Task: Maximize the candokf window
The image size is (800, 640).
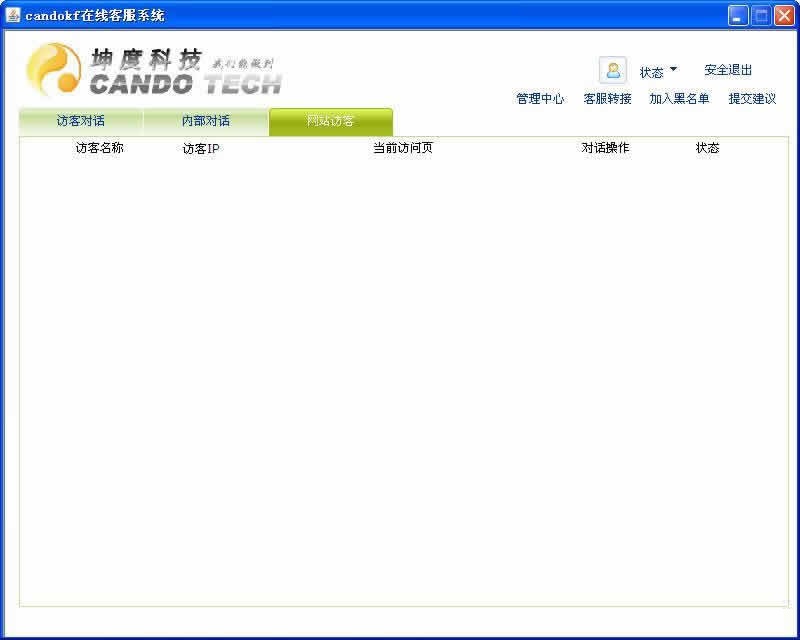Action: pyautogui.click(x=761, y=15)
